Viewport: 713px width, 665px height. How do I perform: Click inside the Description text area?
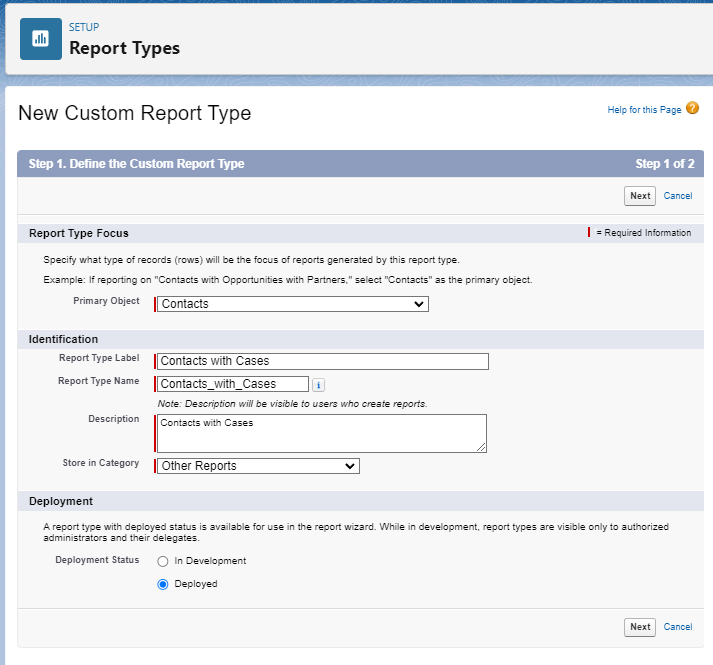(x=320, y=434)
